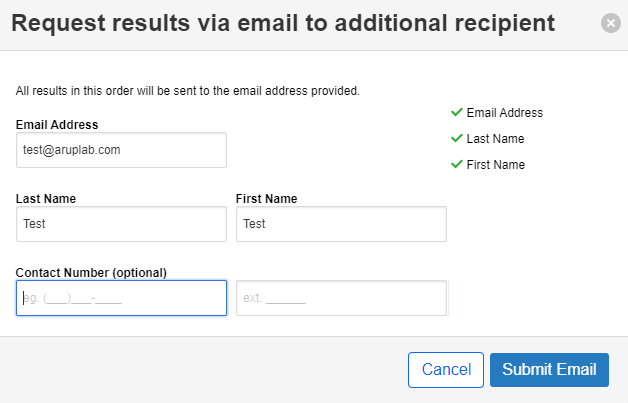Screen dimensions: 628x403
Task: Select the First Name text box
Action: pyautogui.click(x=341, y=224)
